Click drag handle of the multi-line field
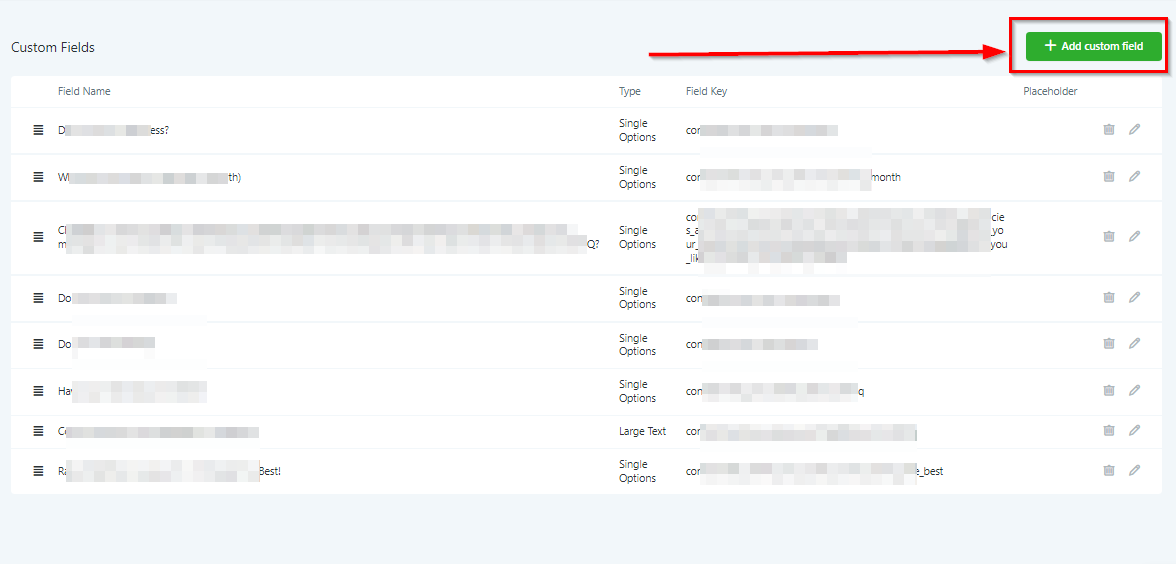Screen dimensions: 1176x564 click(39, 237)
